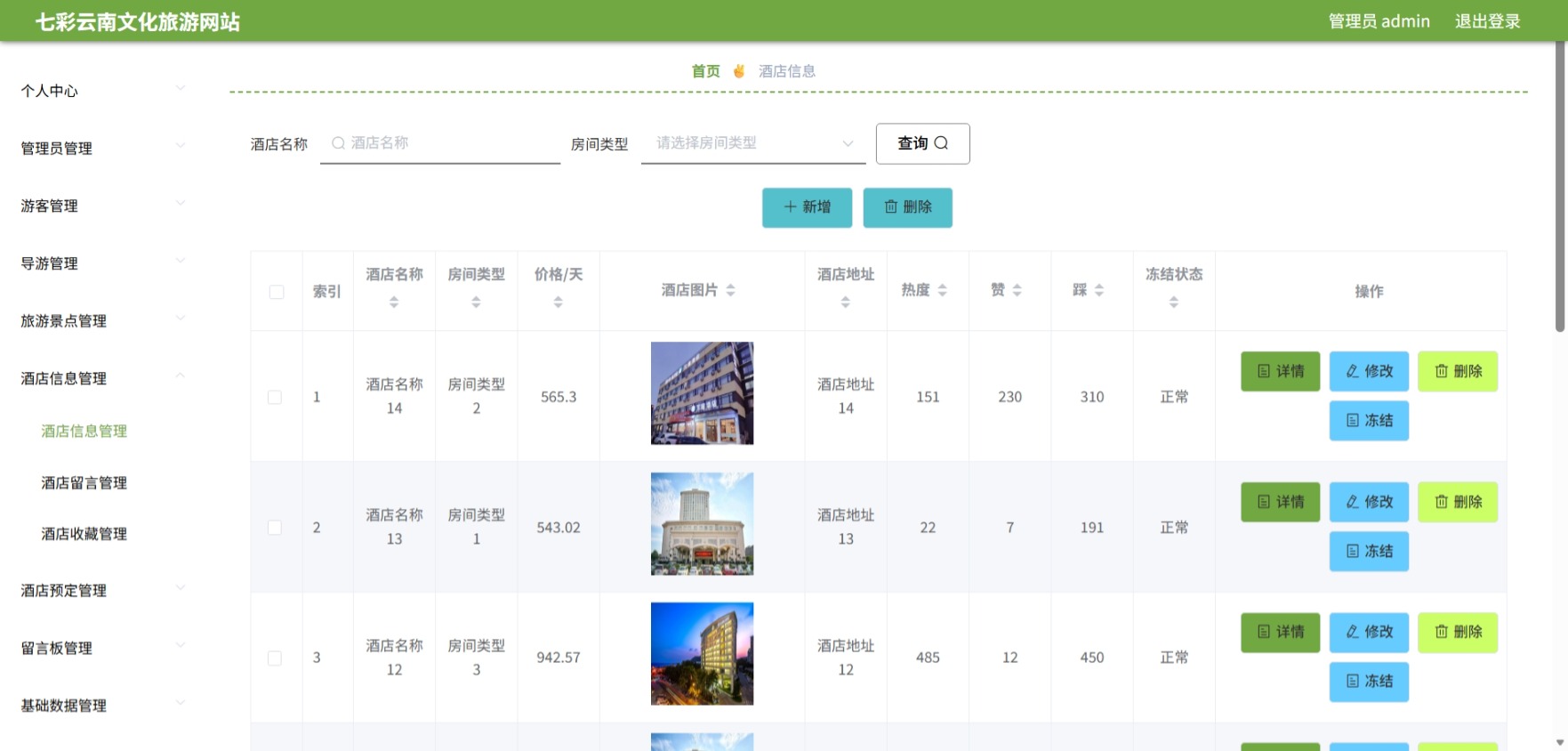Click the search magnifier icon in 酒店名称 field

click(338, 143)
